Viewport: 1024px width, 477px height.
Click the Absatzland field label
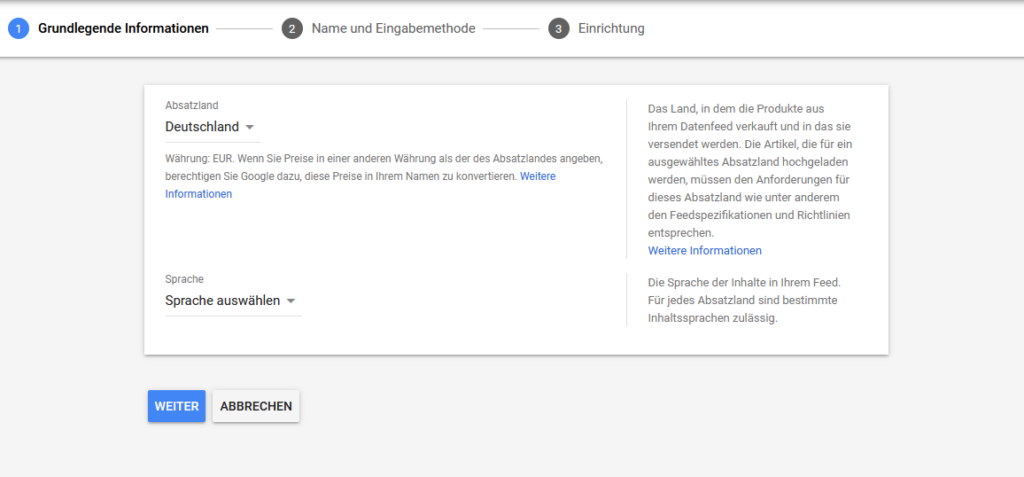click(x=191, y=105)
